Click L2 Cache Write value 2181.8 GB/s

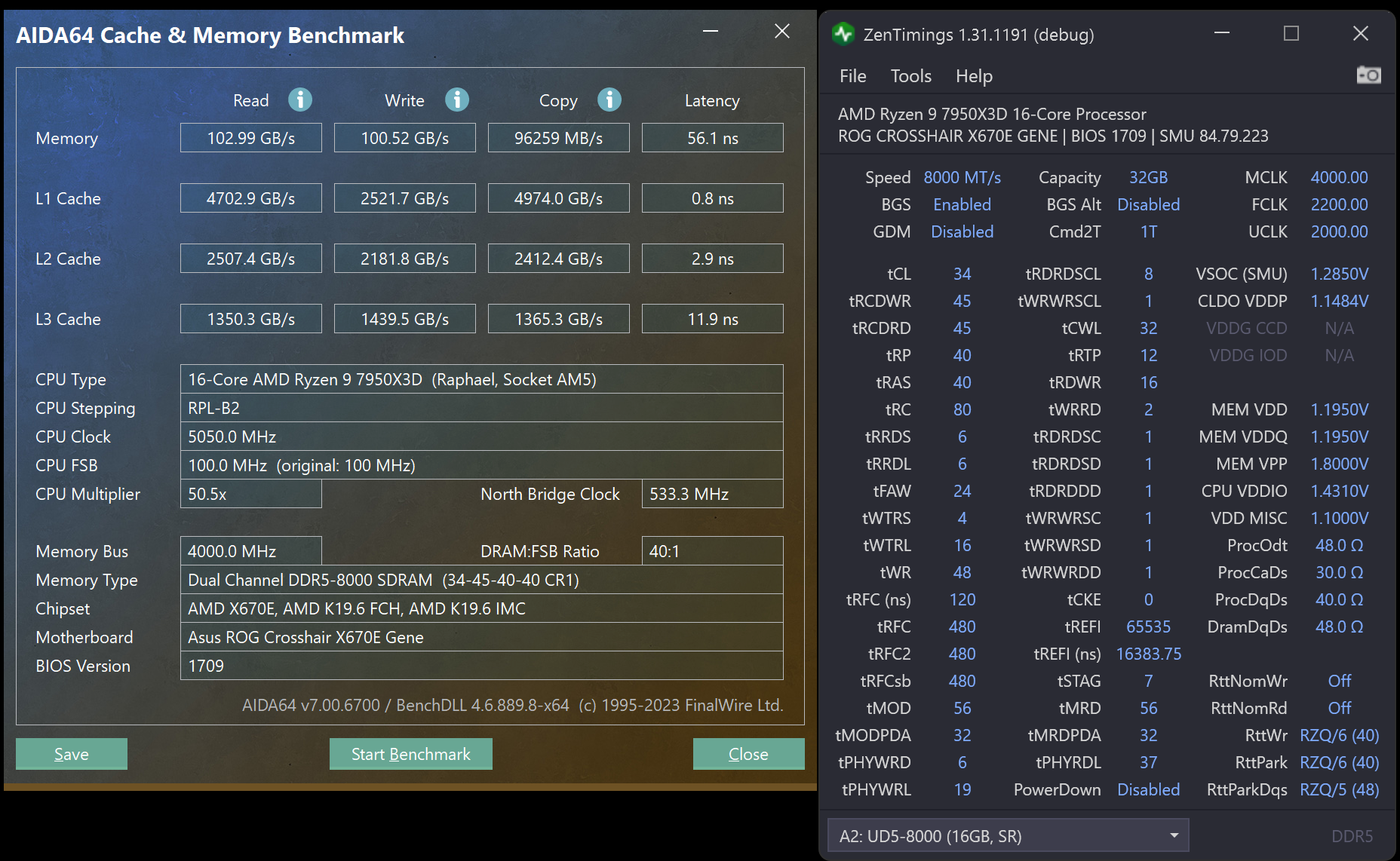405,259
